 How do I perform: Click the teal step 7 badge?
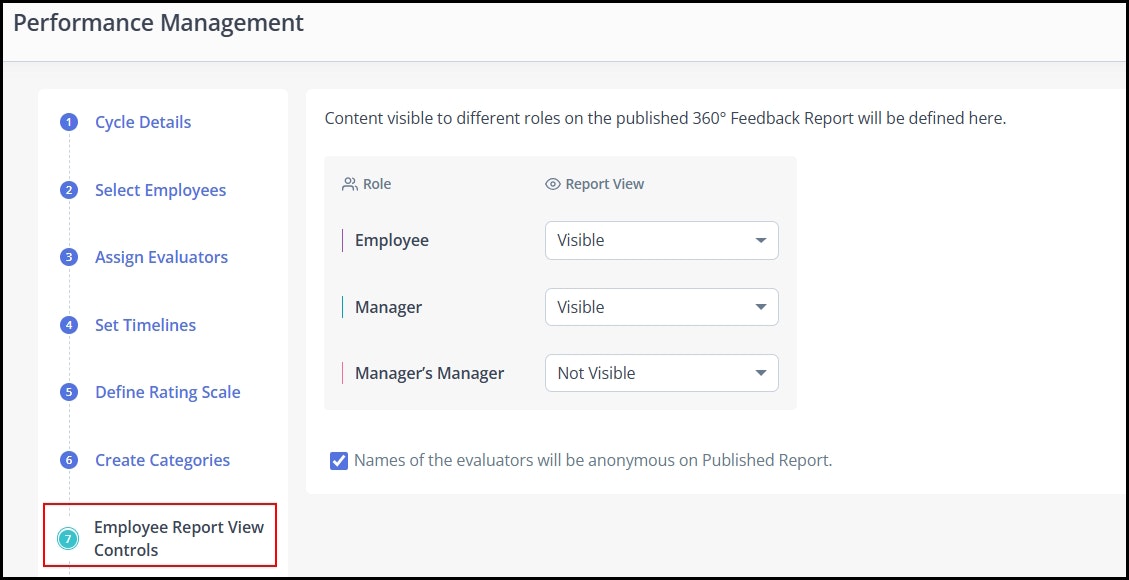68,538
